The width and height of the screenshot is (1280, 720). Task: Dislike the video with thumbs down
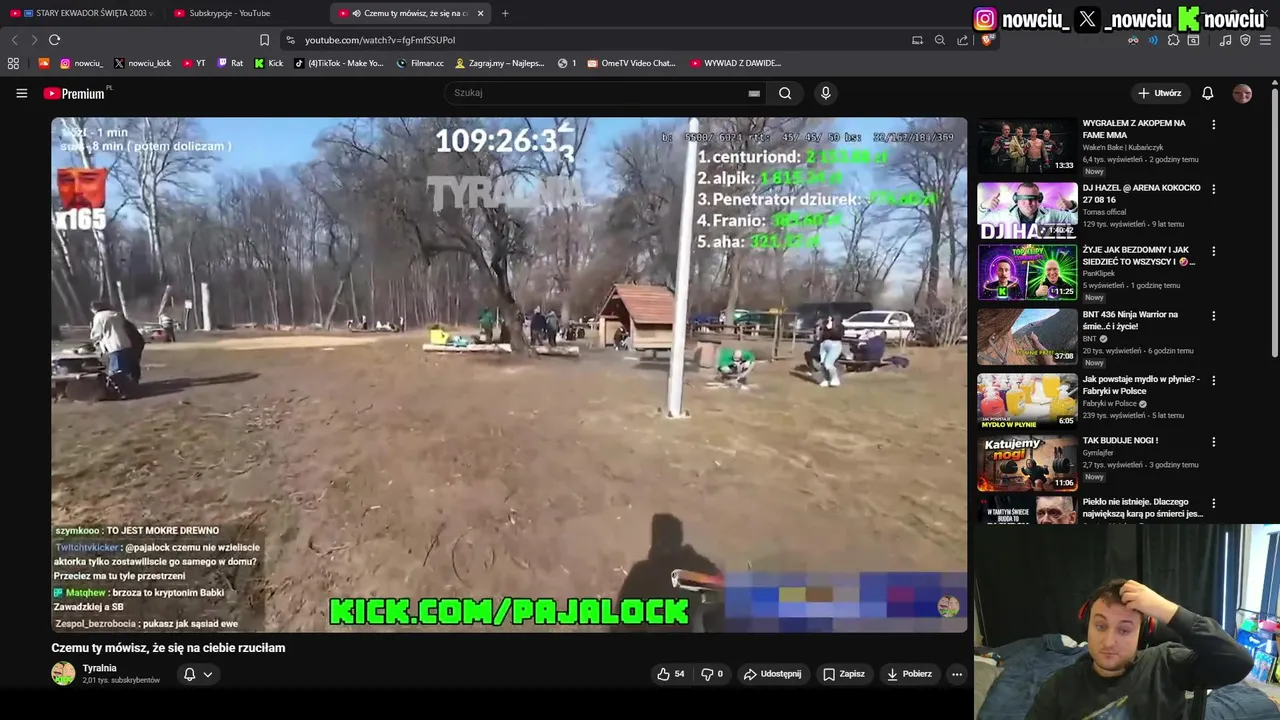pyautogui.click(x=712, y=674)
